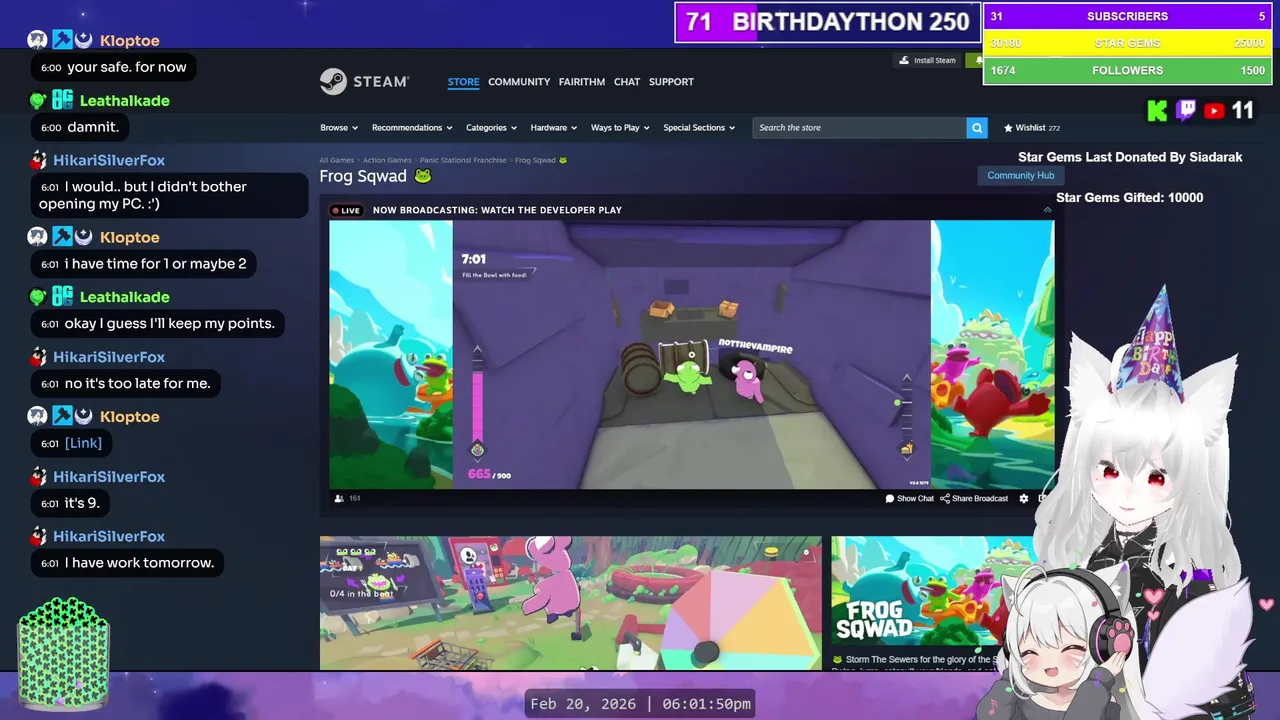Open the COMMUNITY tab
1280x720 pixels.
519,82
